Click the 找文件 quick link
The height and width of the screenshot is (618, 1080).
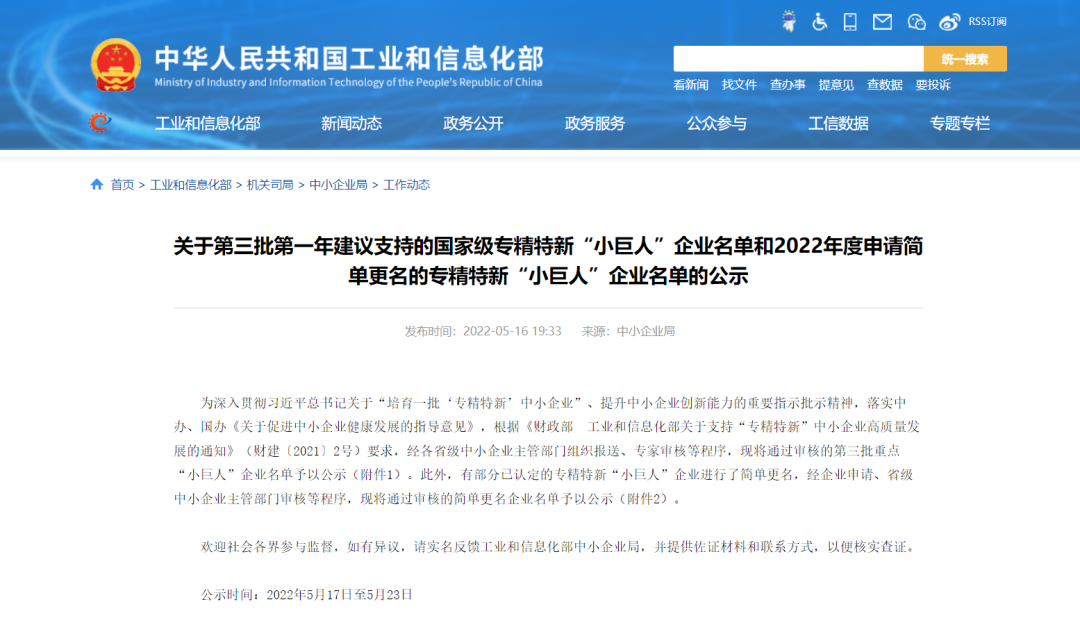(739, 85)
